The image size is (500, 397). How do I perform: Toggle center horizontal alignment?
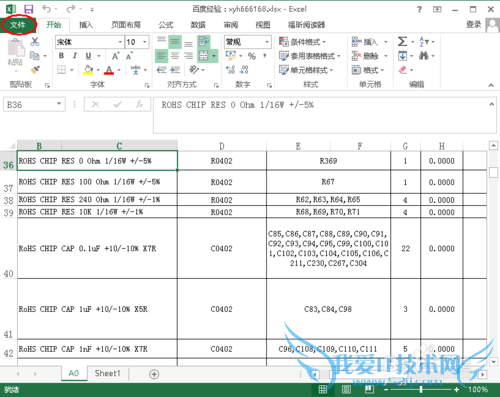tap(175, 56)
